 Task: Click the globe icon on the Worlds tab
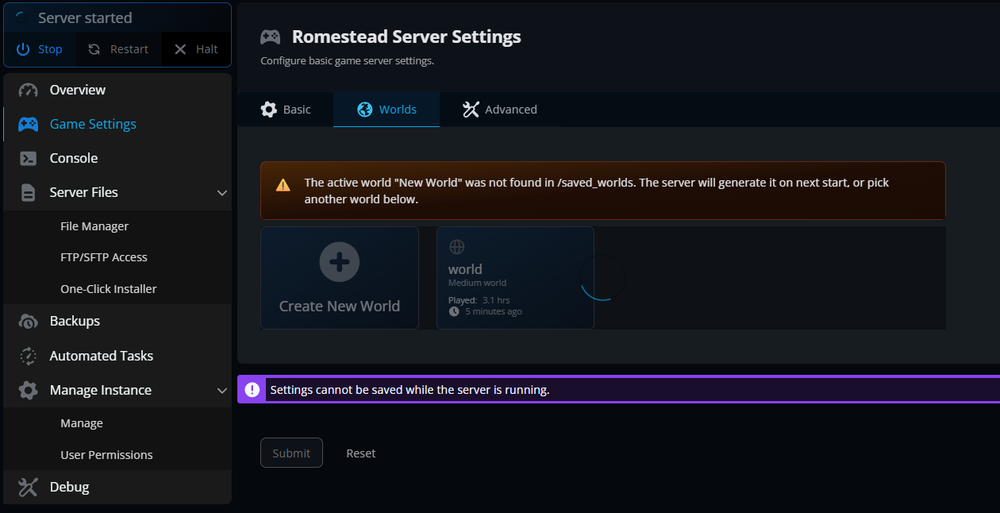coord(365,109)
